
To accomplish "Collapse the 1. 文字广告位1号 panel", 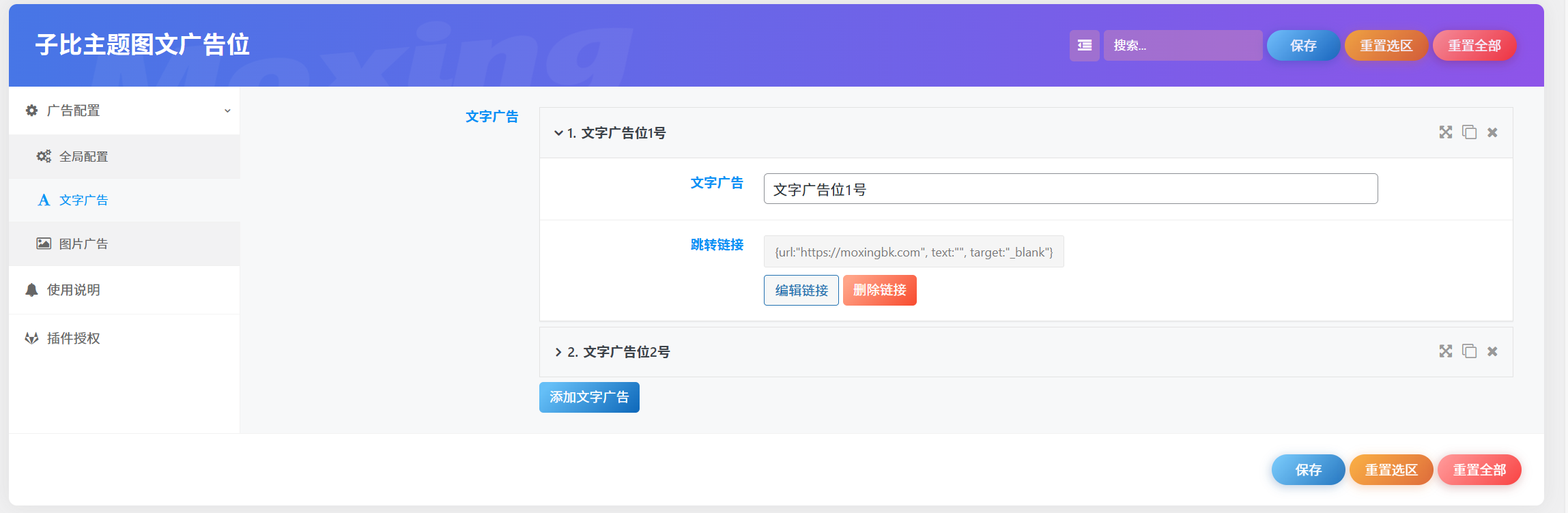I will pyautogui.click(x=558, y=133).
